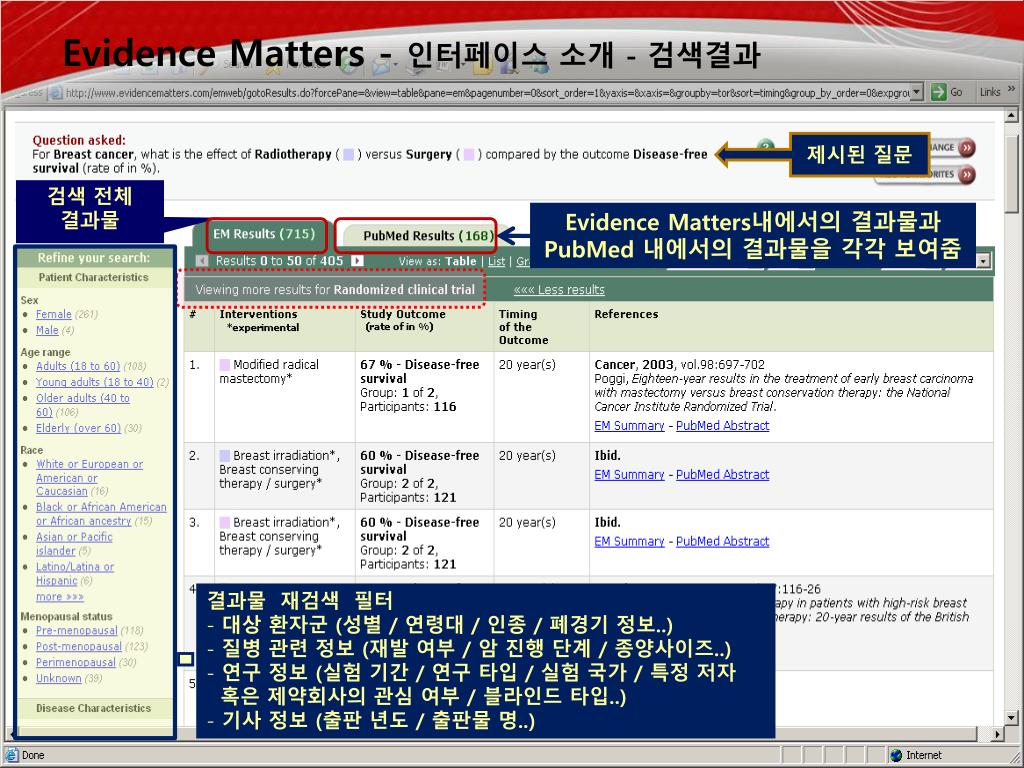Open EM Summary for result 2
This screenshot has width=1024, height=768.
point(629,475)
